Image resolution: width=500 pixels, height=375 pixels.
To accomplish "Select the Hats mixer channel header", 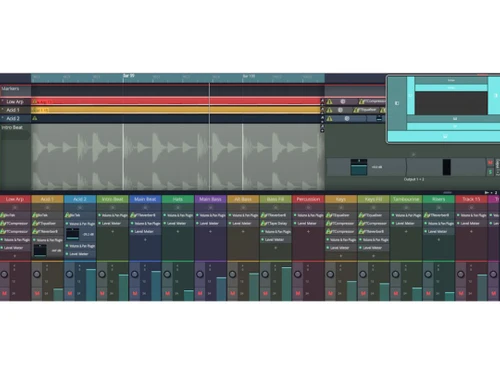I will [x=178, y=199].
